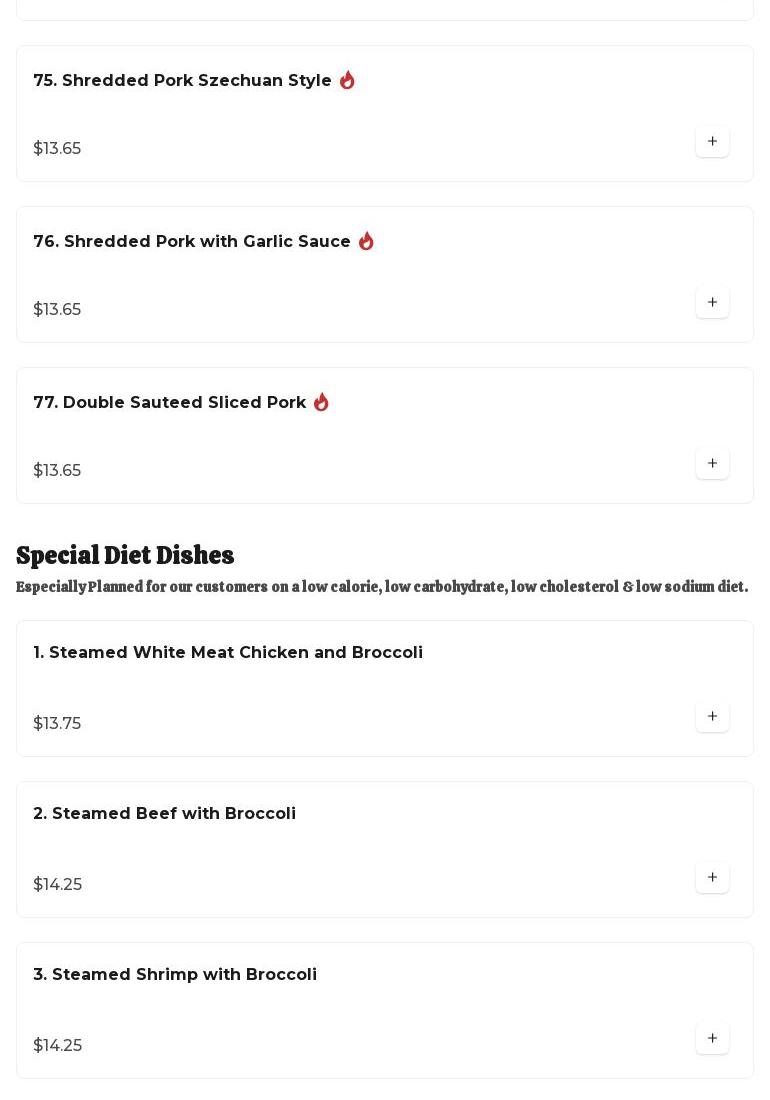Add Shredded Pork with Garlic Sauce
Screen dimensions: 770x1100
[712, 303]
